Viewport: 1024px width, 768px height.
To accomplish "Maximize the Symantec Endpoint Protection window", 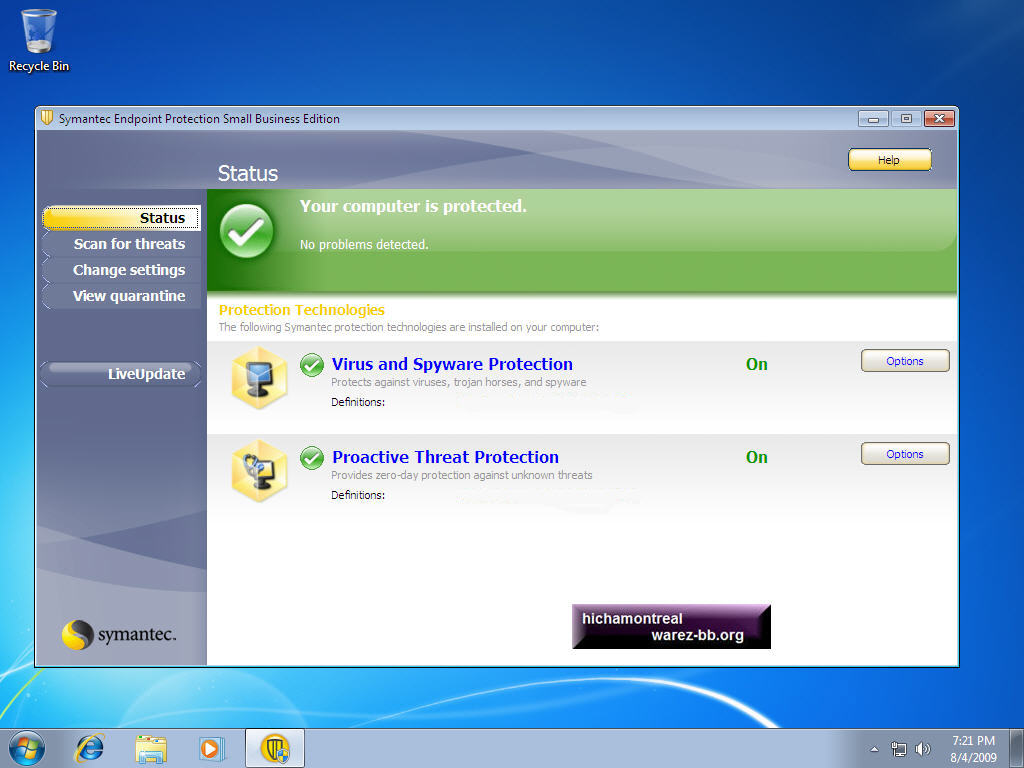I will point(906,119).
